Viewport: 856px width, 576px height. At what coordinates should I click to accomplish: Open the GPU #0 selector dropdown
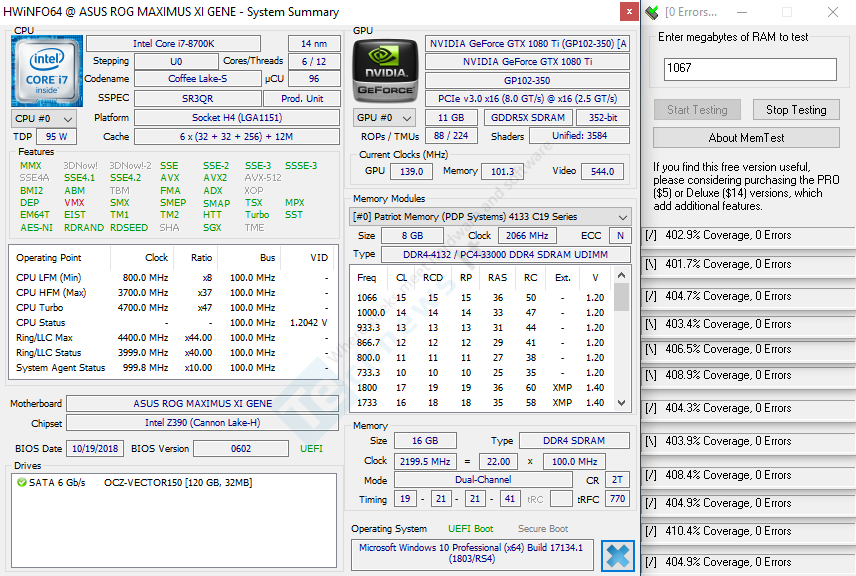(384, 118)
